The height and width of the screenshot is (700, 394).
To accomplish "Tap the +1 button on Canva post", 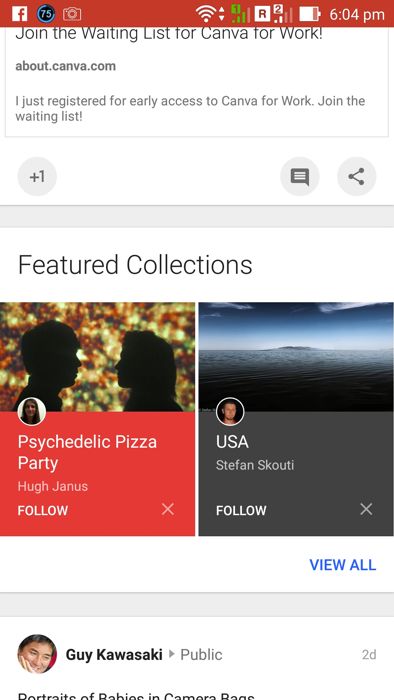I will (37, 177).
